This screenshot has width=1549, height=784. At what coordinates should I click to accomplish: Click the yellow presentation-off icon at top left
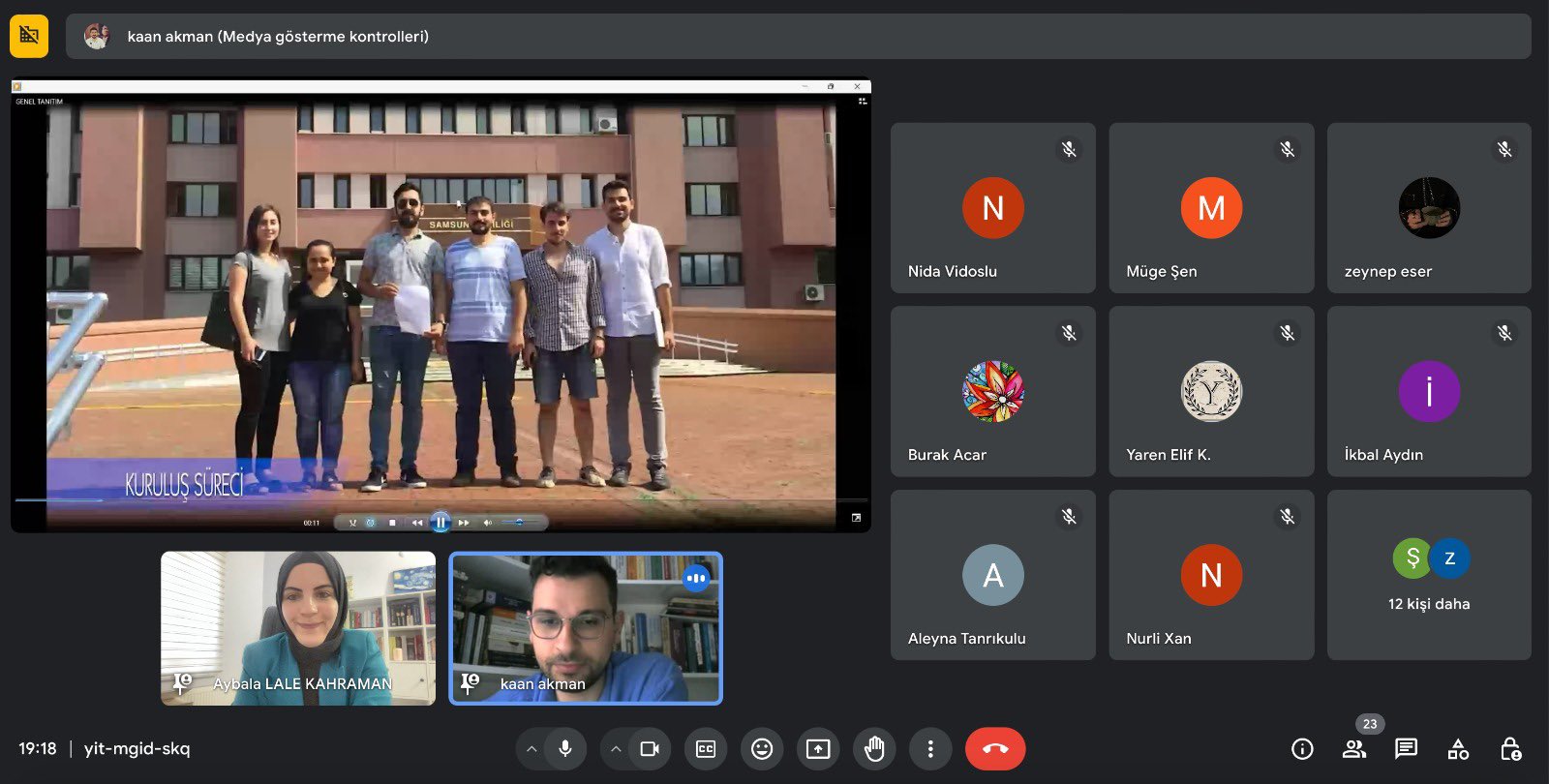click(29, 37)
